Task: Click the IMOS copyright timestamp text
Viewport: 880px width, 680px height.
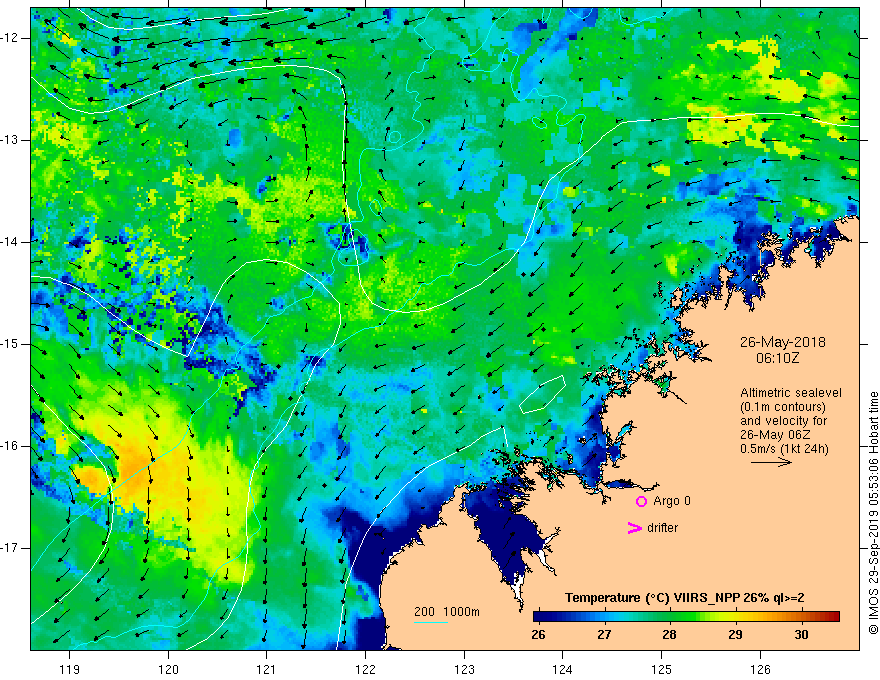Action: (873, 513)
